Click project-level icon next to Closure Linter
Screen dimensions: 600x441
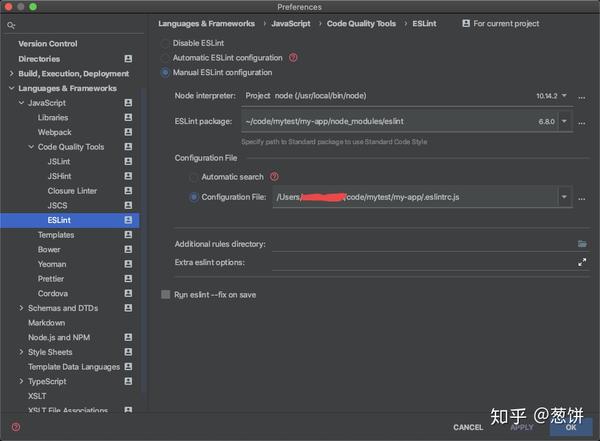pyautogui.click(x=128, y=191)
